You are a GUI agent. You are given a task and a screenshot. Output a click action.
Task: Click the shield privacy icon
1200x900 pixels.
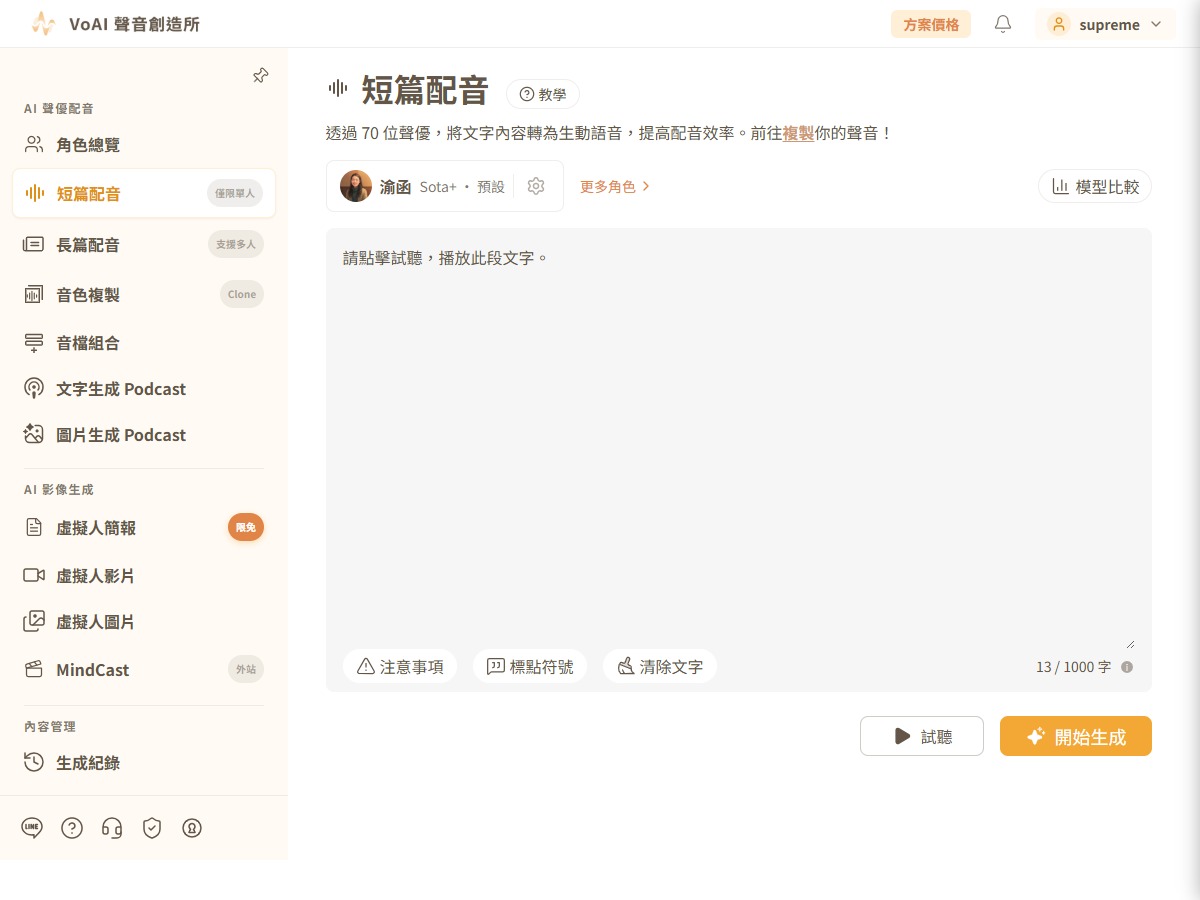click(x=152, y=828)
